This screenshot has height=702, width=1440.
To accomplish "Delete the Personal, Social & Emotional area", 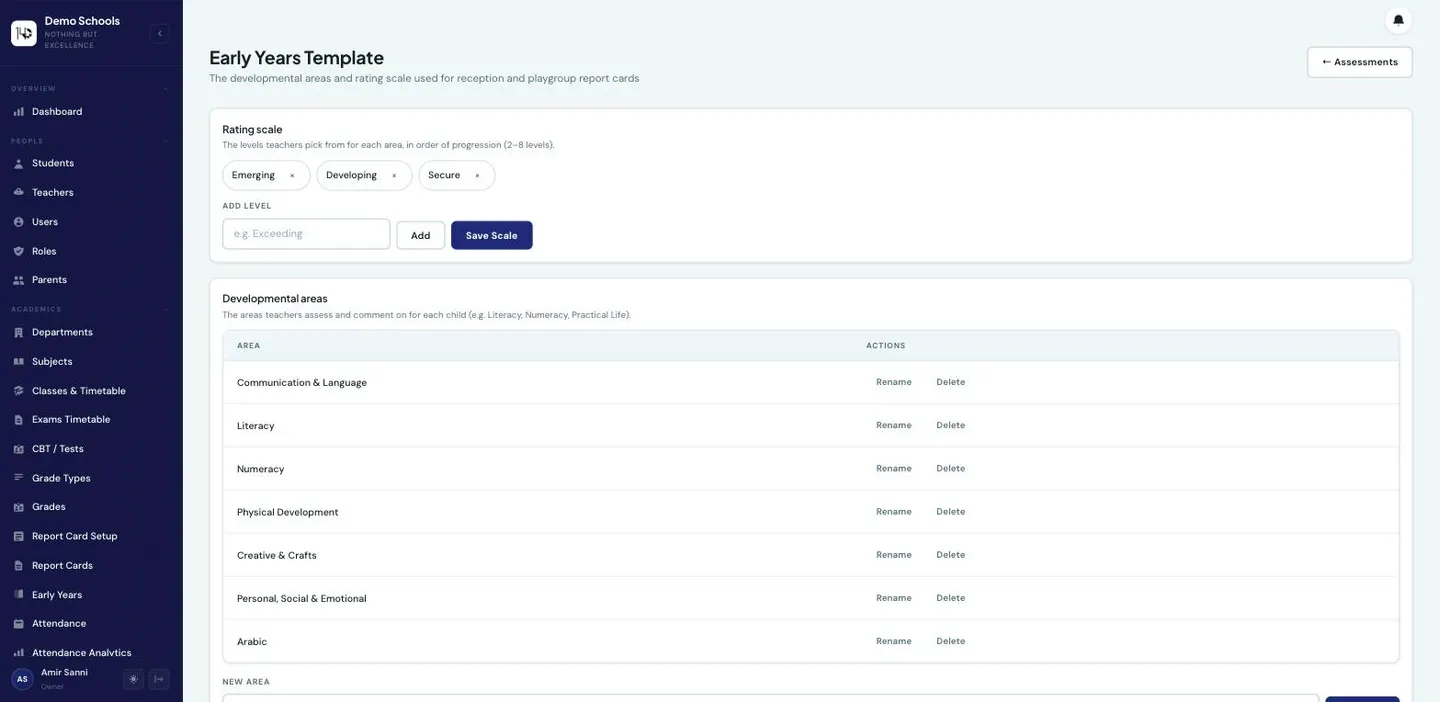I will click(x=950, y=597).
